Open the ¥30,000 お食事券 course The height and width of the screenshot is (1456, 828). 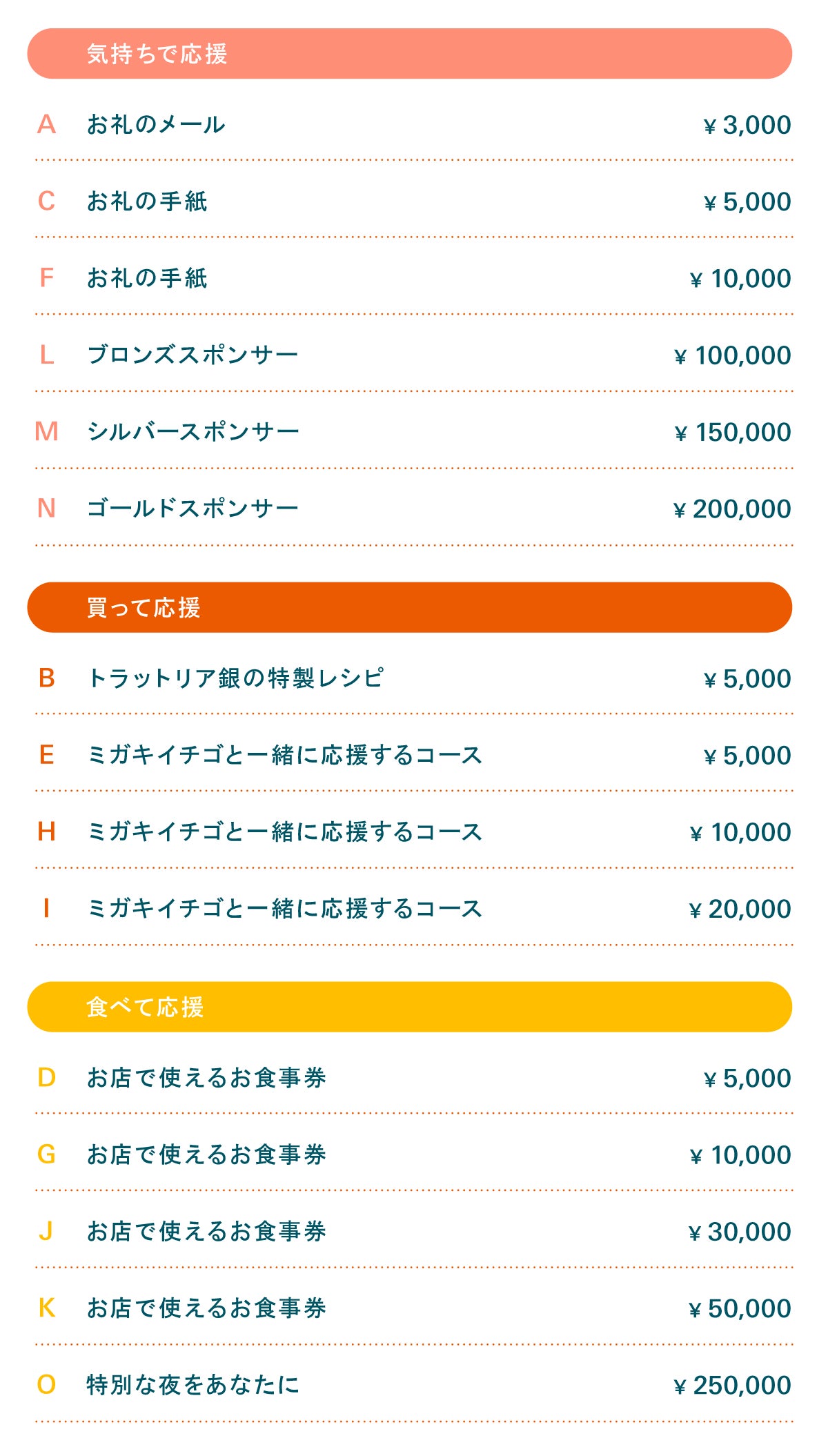pos(206,1232)
